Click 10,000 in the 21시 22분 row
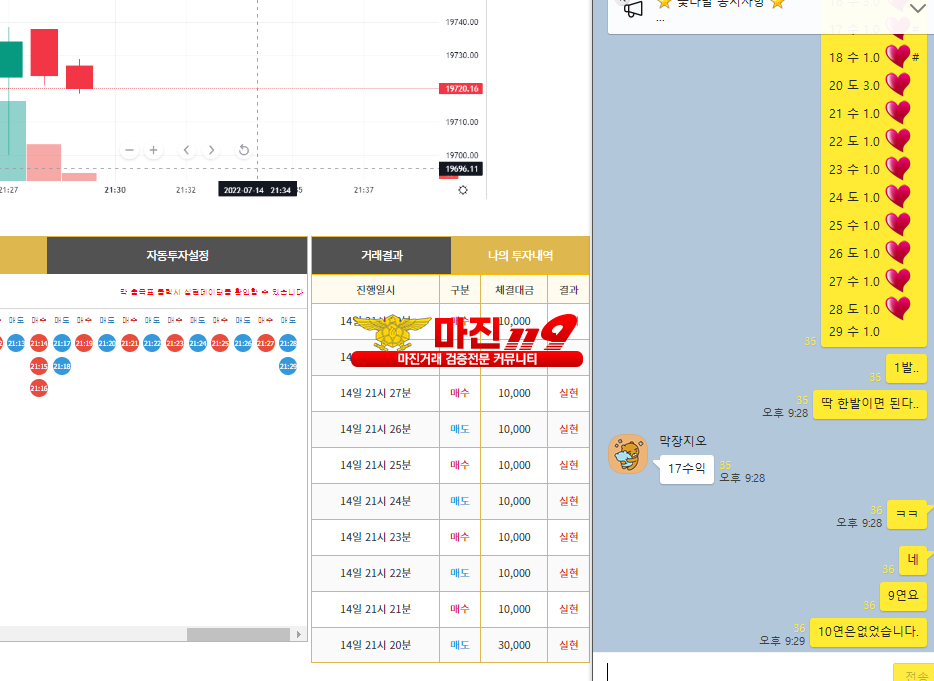This screenshot has width=934, height=681. tap(514, 573)
